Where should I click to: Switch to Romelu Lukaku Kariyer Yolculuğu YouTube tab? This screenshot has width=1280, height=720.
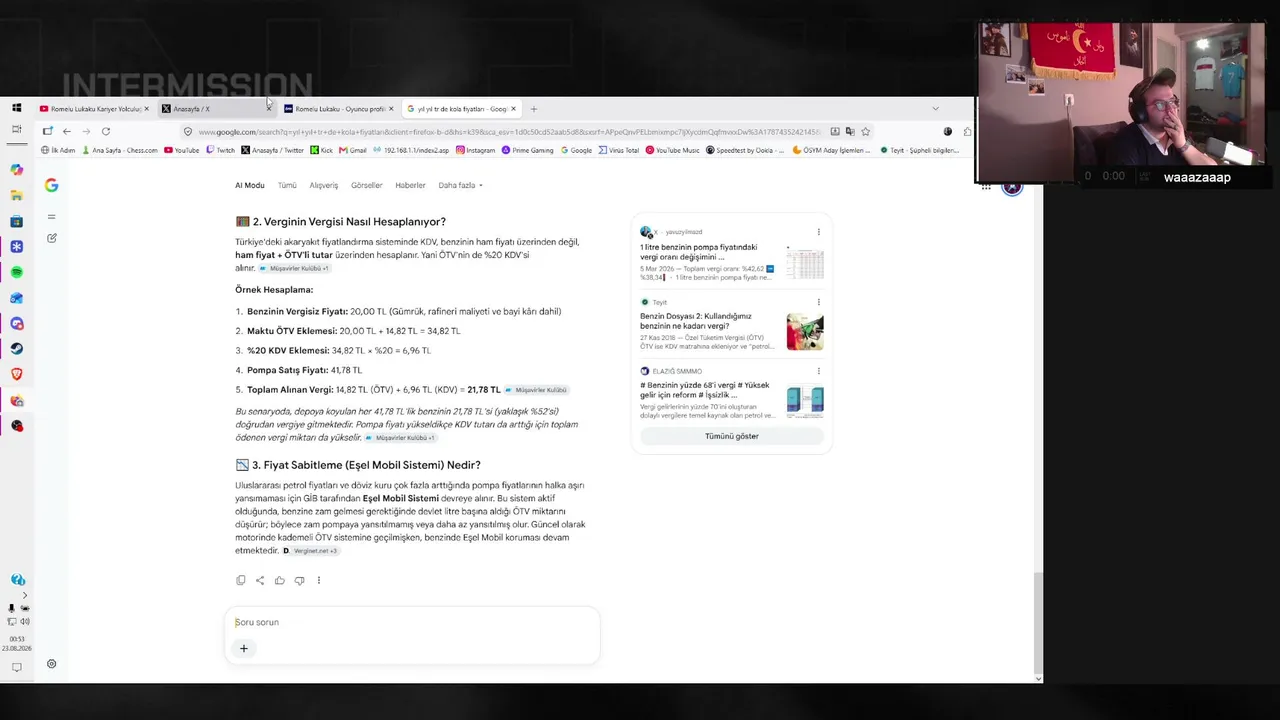point(94,108)
